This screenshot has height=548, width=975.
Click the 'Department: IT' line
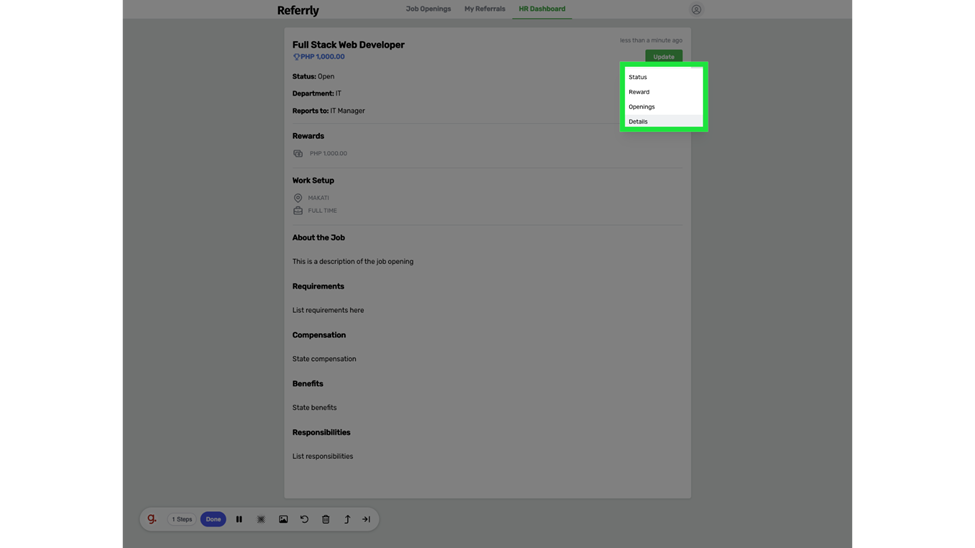317,93
